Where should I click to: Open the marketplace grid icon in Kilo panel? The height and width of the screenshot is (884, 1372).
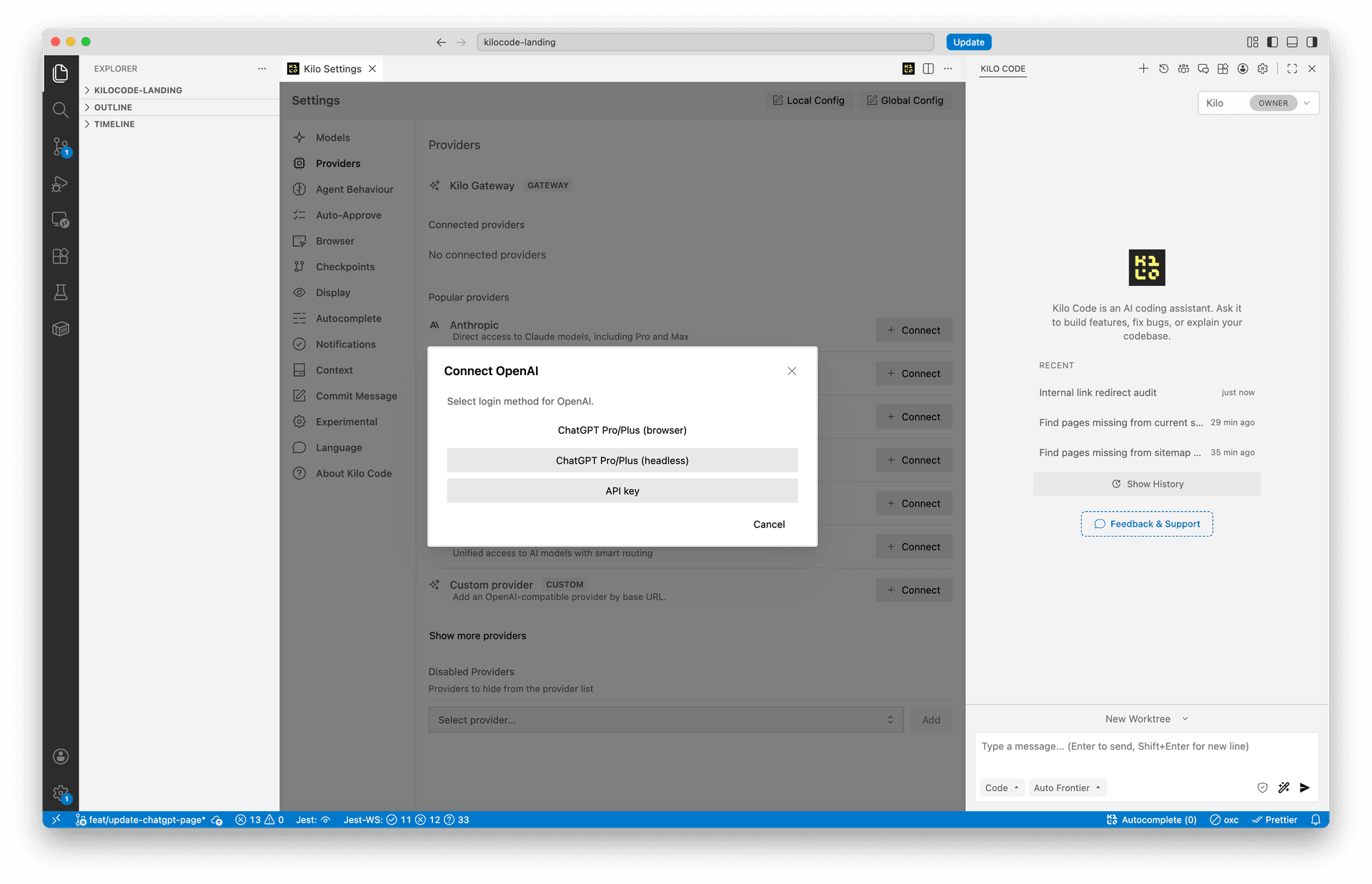click(1223, 69)
